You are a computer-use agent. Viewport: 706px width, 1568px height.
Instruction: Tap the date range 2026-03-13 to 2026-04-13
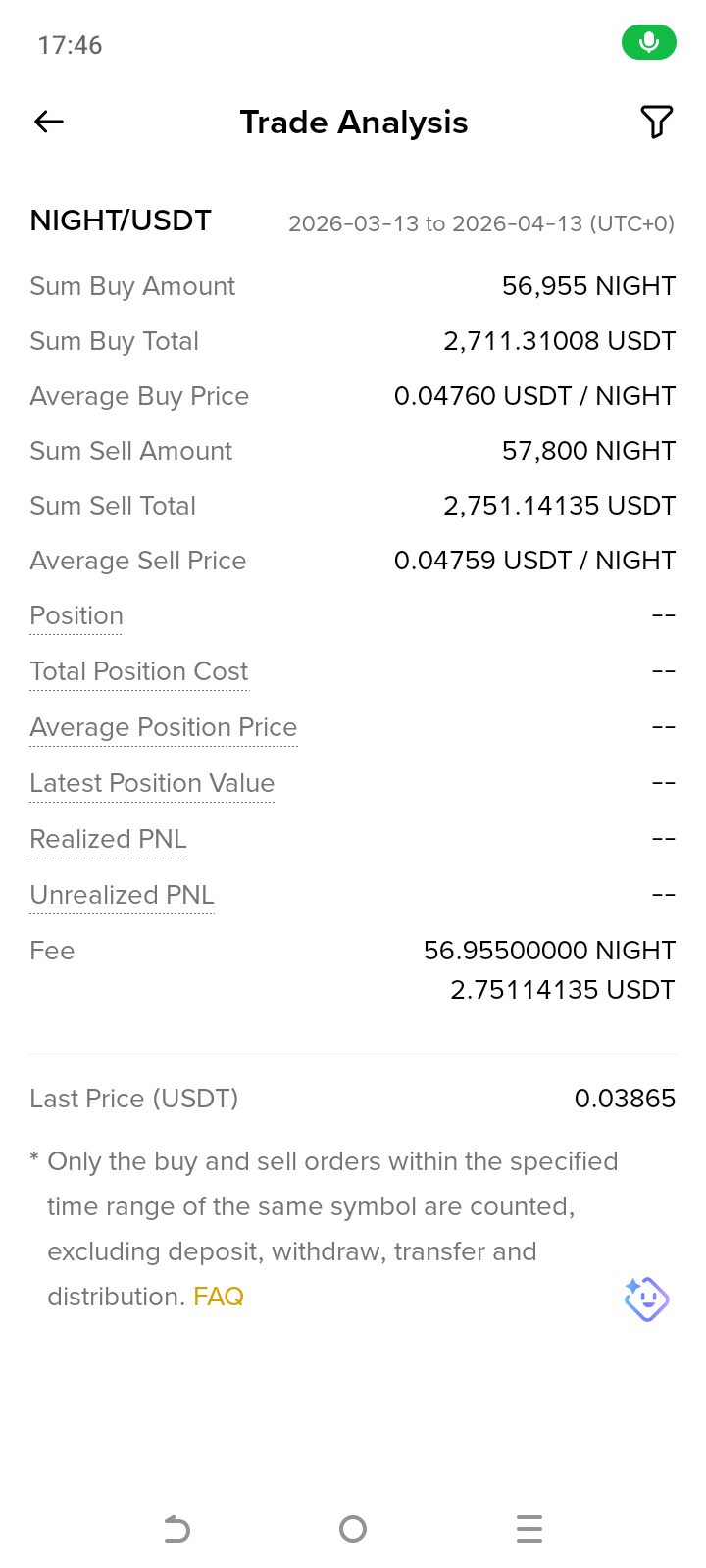tap(481, 223)
